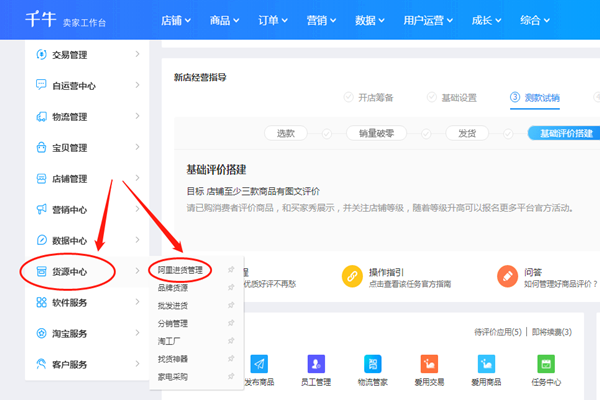The height and width of the screenshot is (400, 600).
Task: Expand the 交易管理 chevron arrow
Action: [137, 54]
